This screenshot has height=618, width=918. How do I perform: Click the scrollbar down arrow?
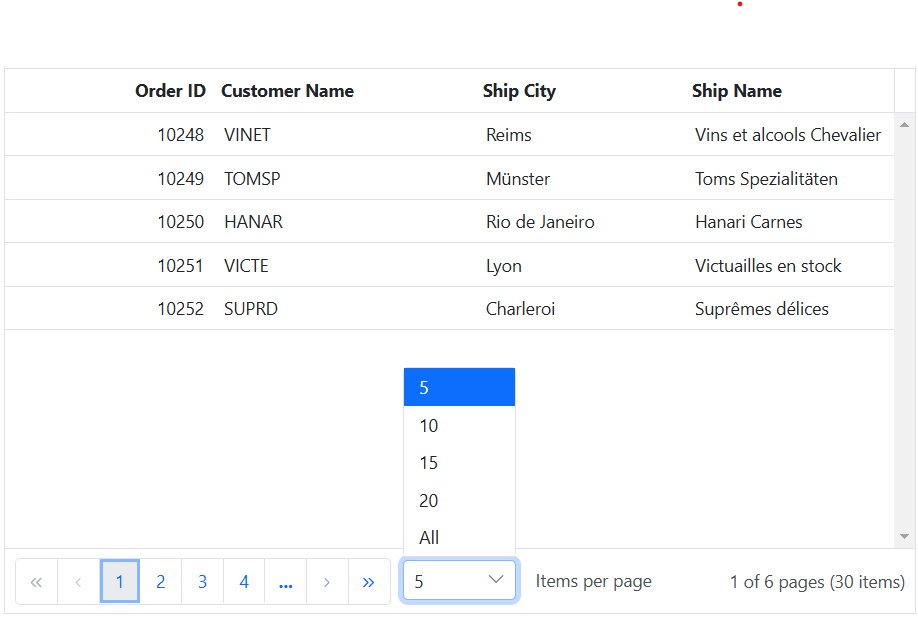(x=905, y=536)
